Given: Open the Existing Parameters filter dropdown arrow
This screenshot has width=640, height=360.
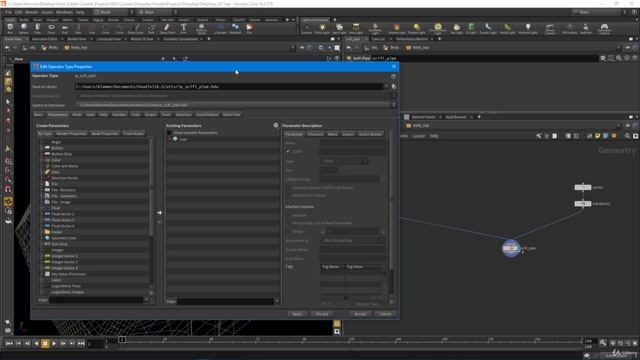Looking at the screenshot, I should click(277, 302).
